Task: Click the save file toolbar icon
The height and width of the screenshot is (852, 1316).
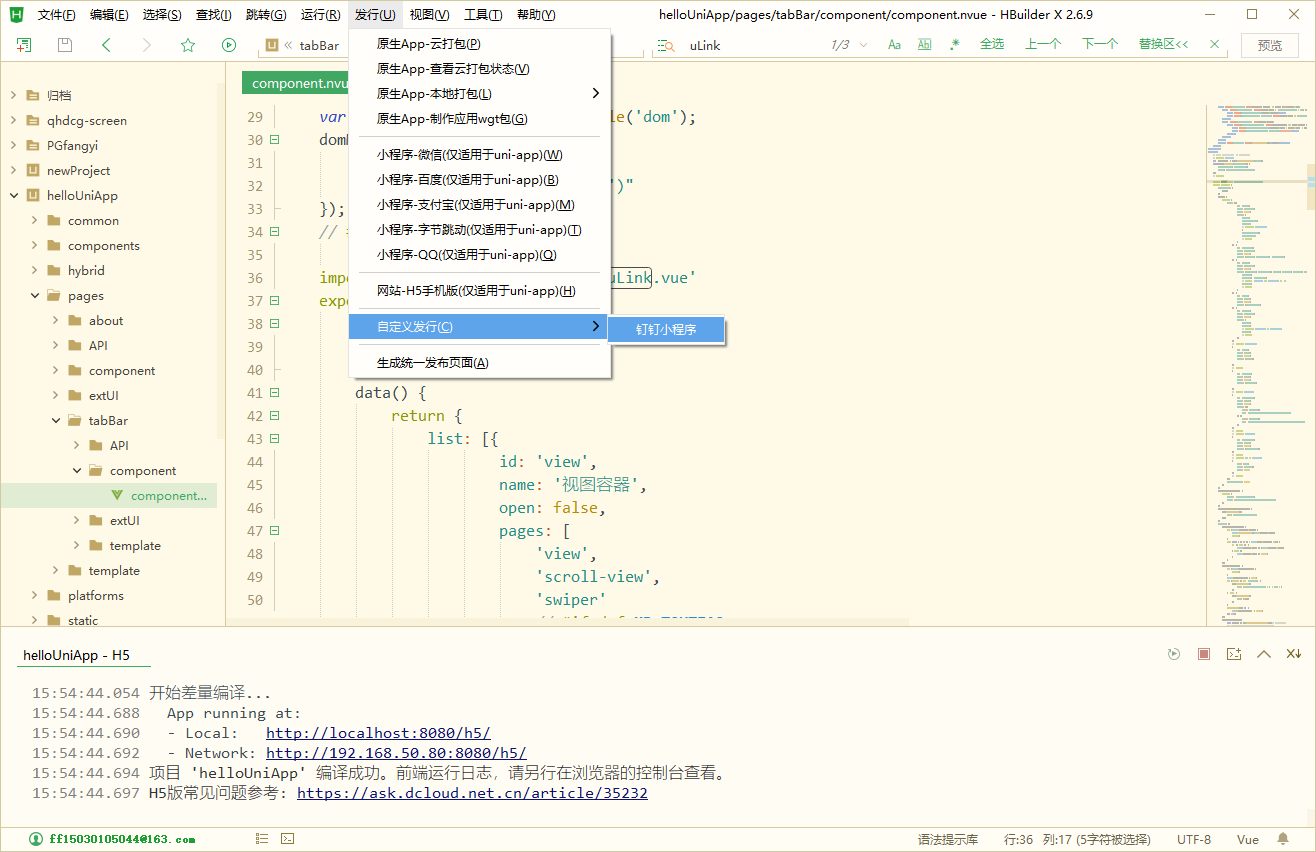Action: (65, 45)
